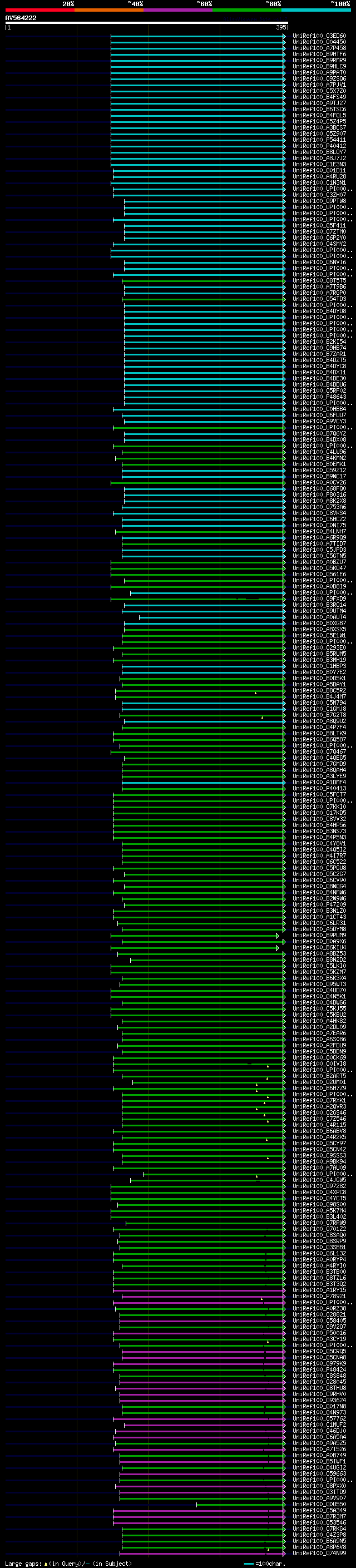Select hit label UniRef100_B8LQY7
The width and height of the screenshot is (356, 1568).
319,152
